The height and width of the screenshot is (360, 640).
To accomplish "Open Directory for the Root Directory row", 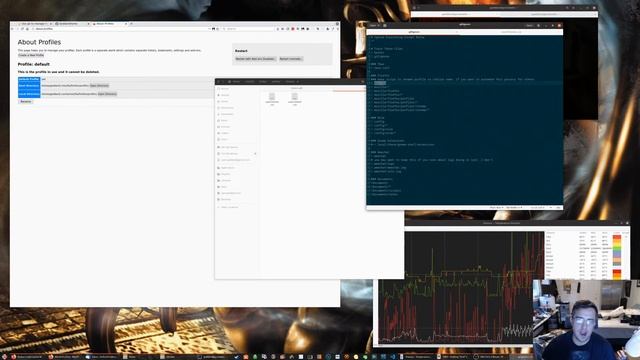I will pos(99,86).
